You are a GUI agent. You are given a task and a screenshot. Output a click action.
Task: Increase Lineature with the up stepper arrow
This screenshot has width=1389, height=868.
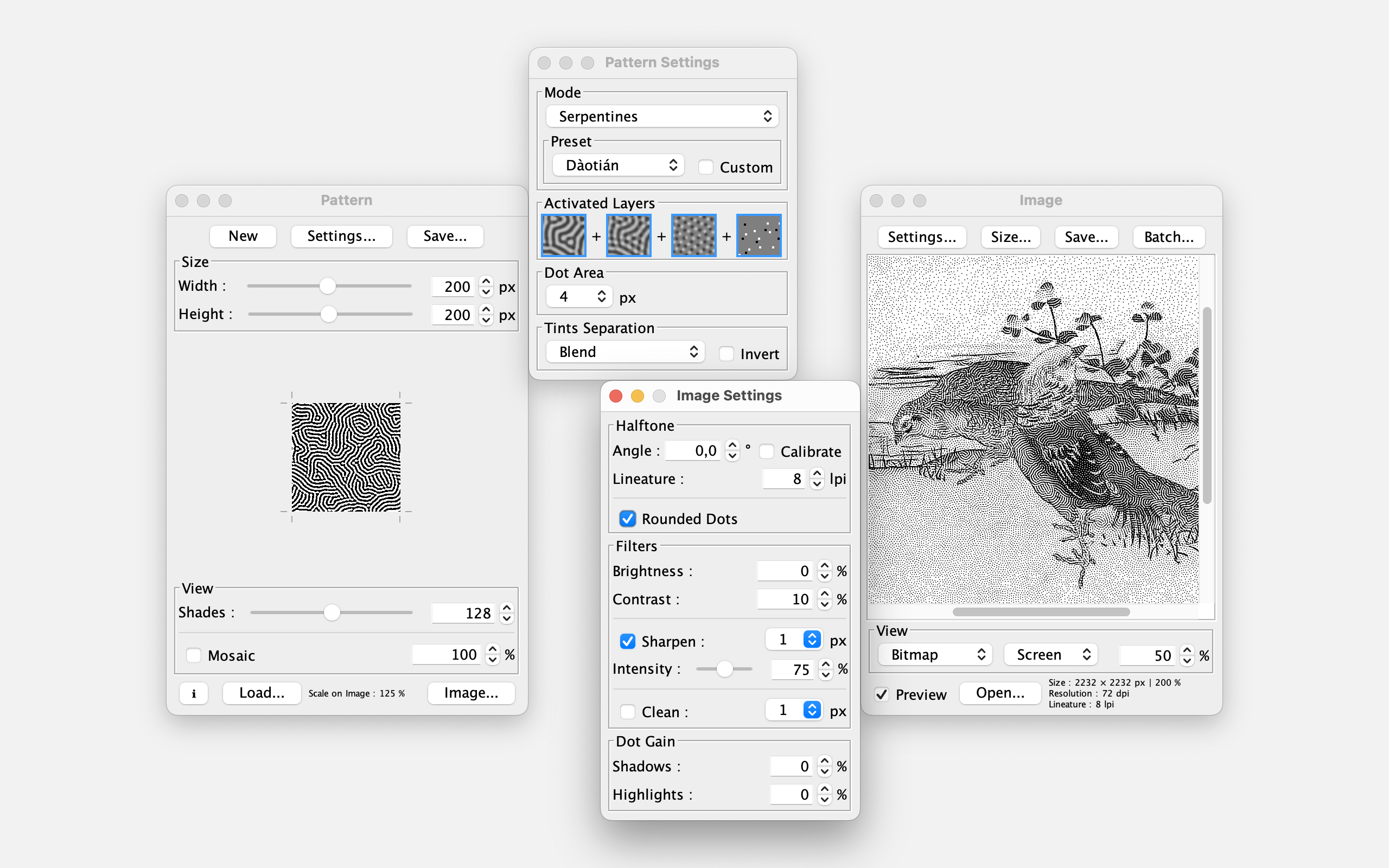pyautogui.click(x=817, y=474)
